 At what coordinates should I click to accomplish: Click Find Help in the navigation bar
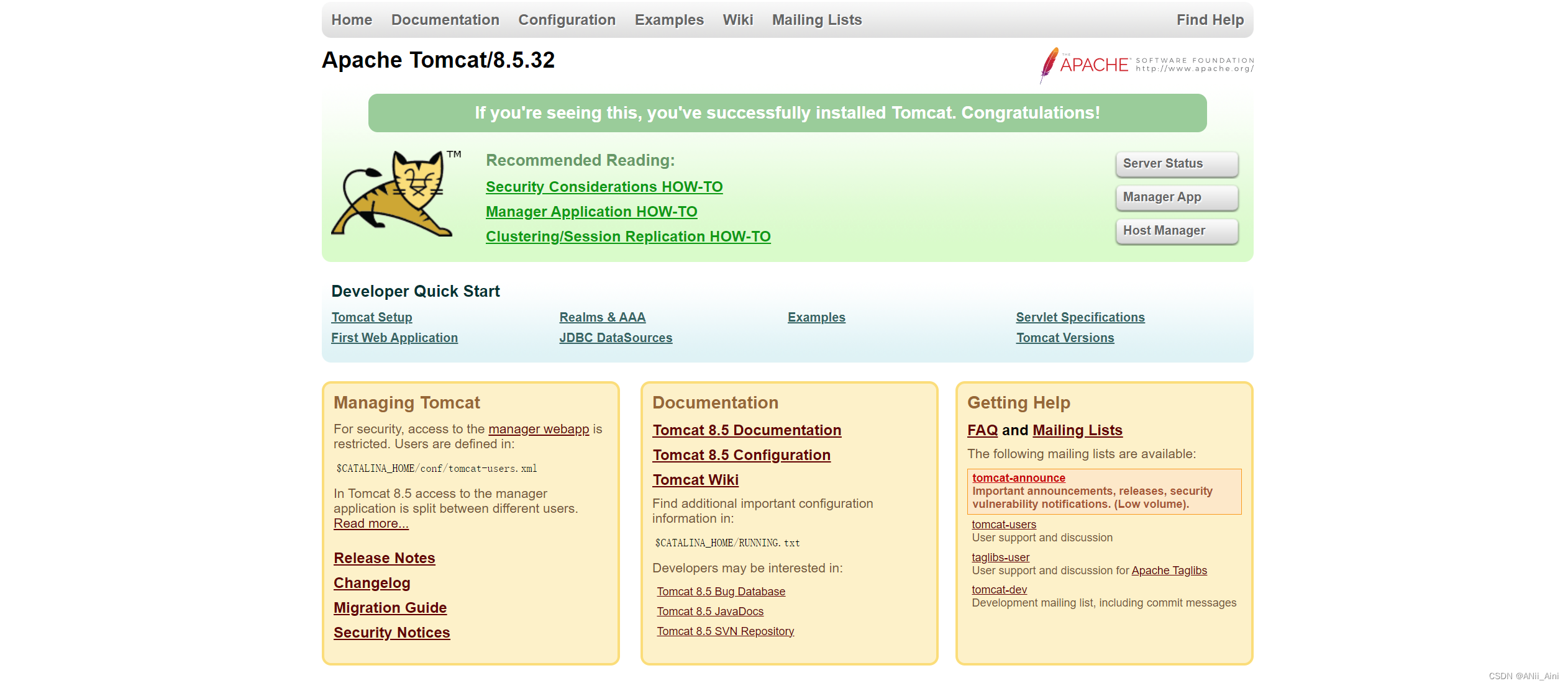click(x=1210, y=20)
